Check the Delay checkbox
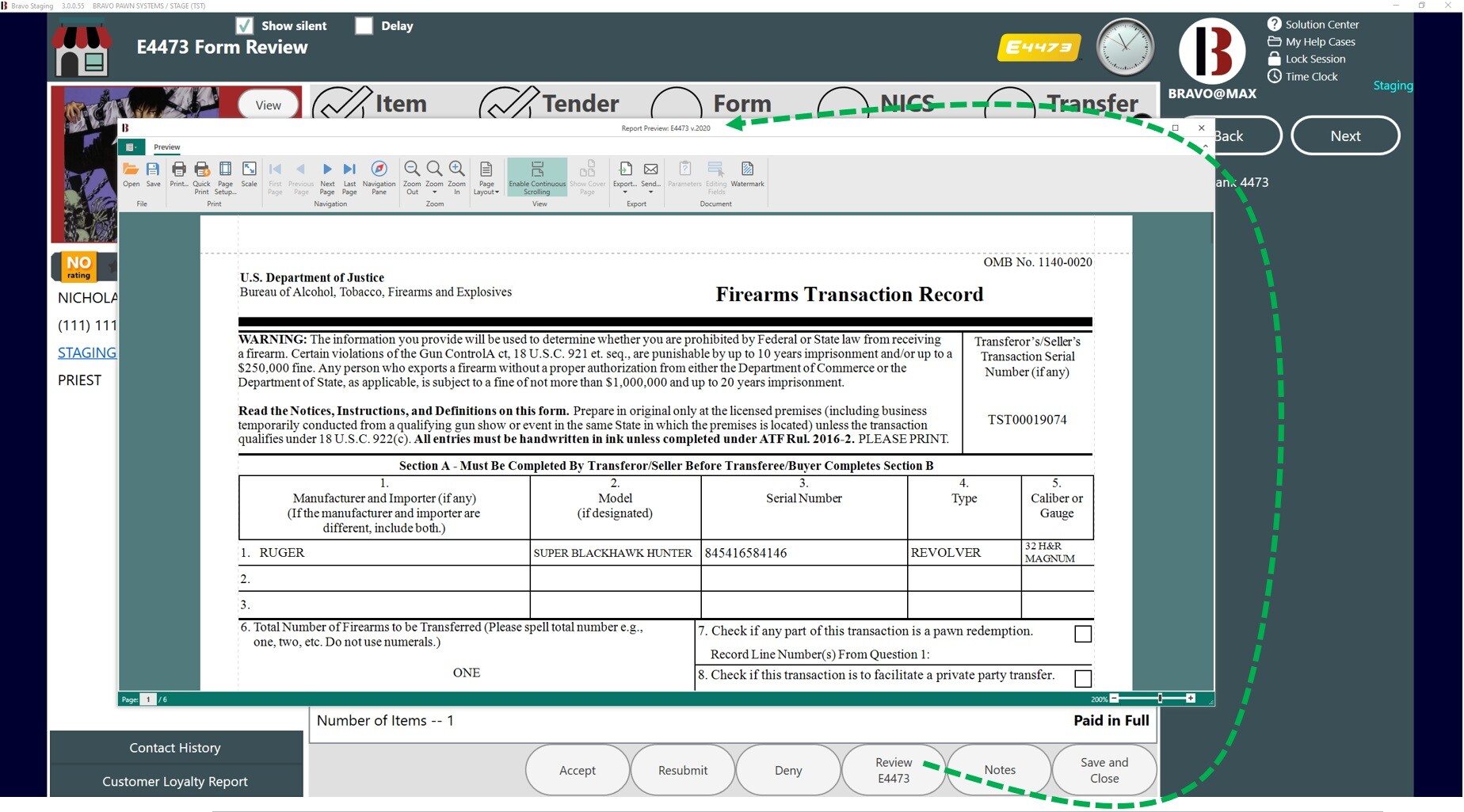Screen dimensions: 1464x812 [364, 26]
